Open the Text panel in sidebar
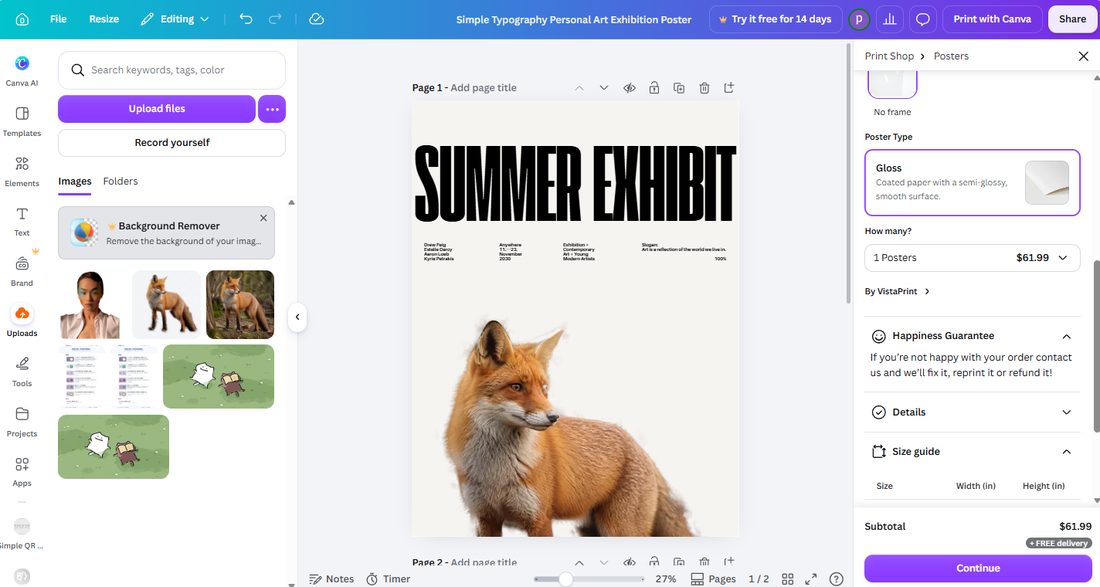This screenshot has height=587, width=1100. click(22, 221)
